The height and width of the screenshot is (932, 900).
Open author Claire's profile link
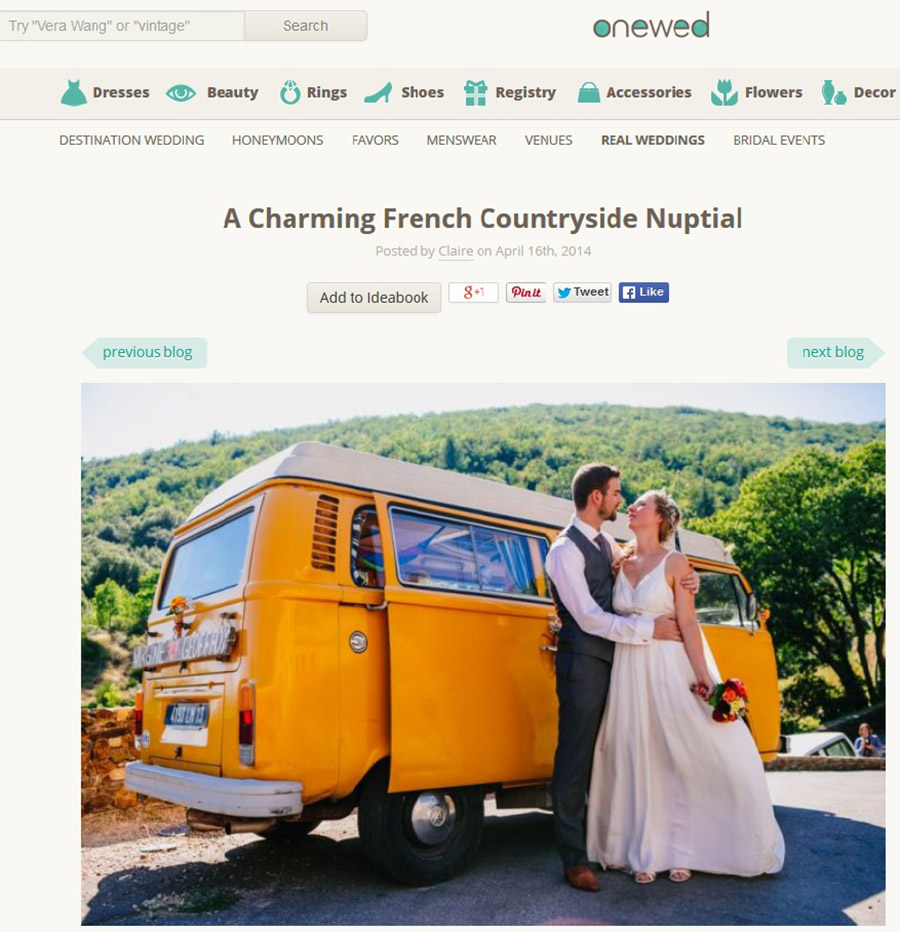(x=456, y=251)
